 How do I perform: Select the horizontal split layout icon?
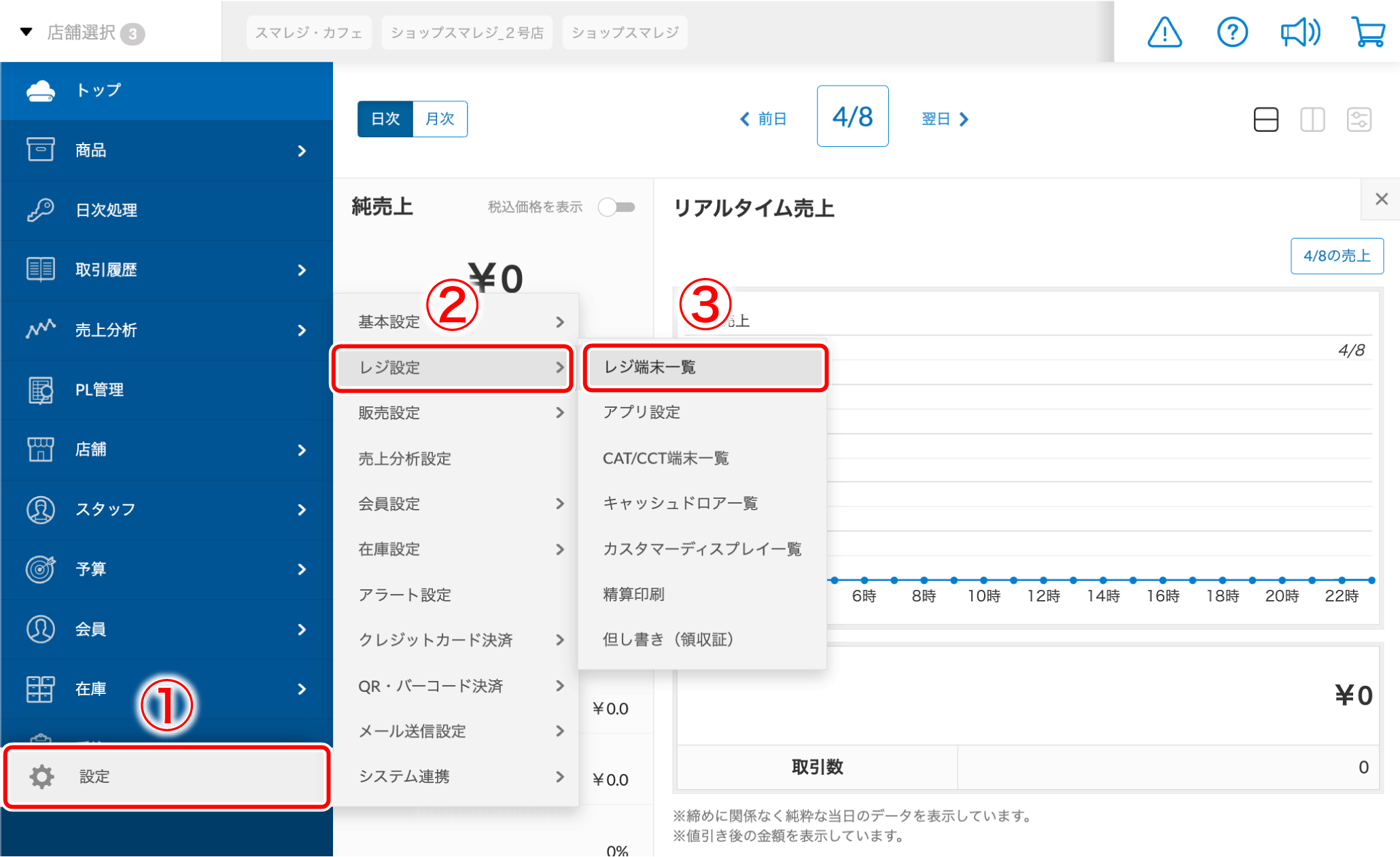click(x=1265, y=120)
